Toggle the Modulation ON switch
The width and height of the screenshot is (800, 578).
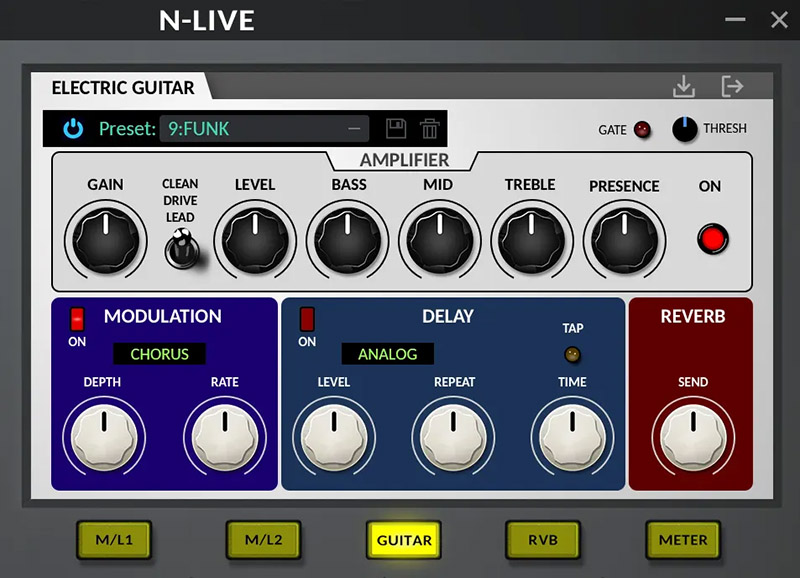coord(77,318)
